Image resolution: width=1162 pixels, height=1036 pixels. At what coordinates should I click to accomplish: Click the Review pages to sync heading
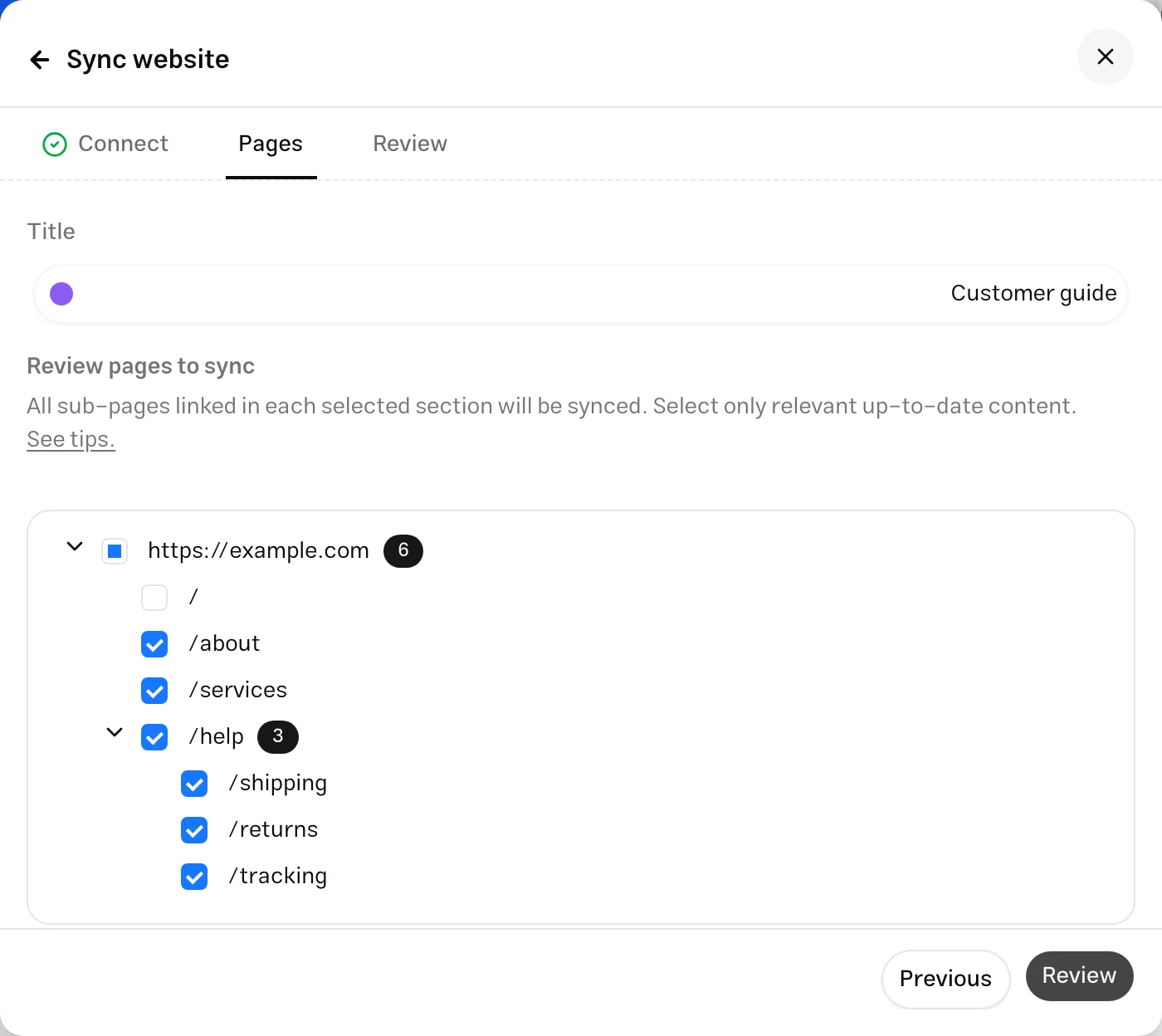[140, 366]
